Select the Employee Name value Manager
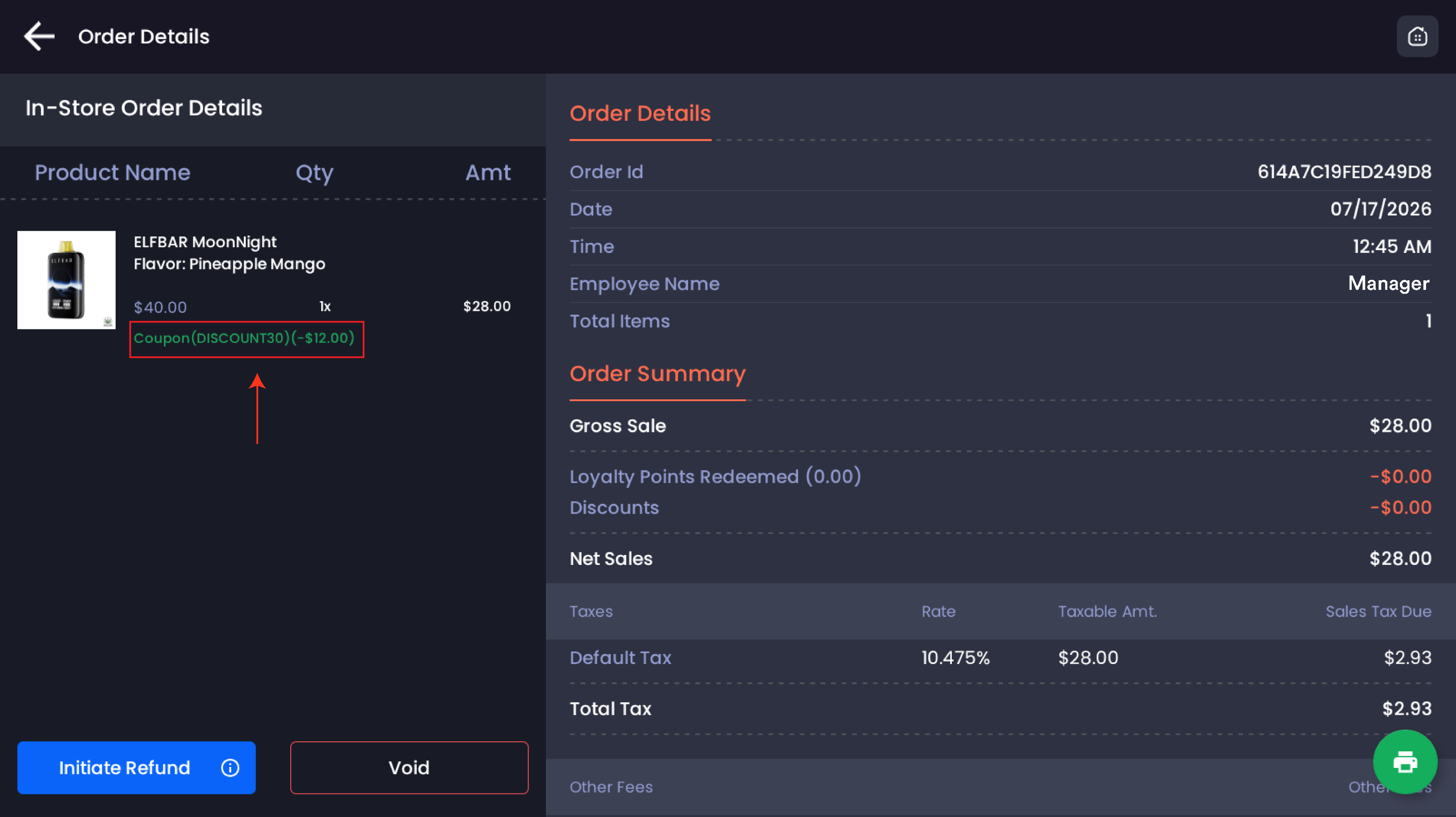Viewport: 1456px width, 817px height. coord(1388,283)
